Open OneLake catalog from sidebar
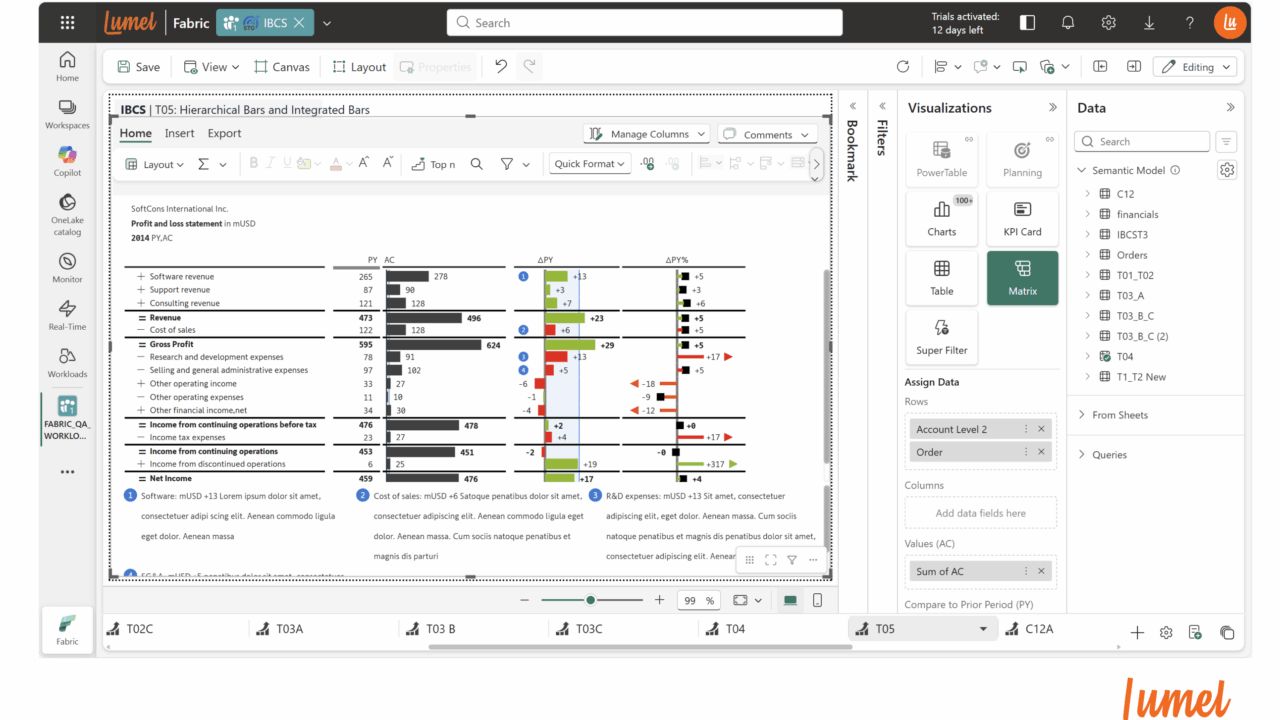Screen dimensions: 1280x720 click(67, 212)
